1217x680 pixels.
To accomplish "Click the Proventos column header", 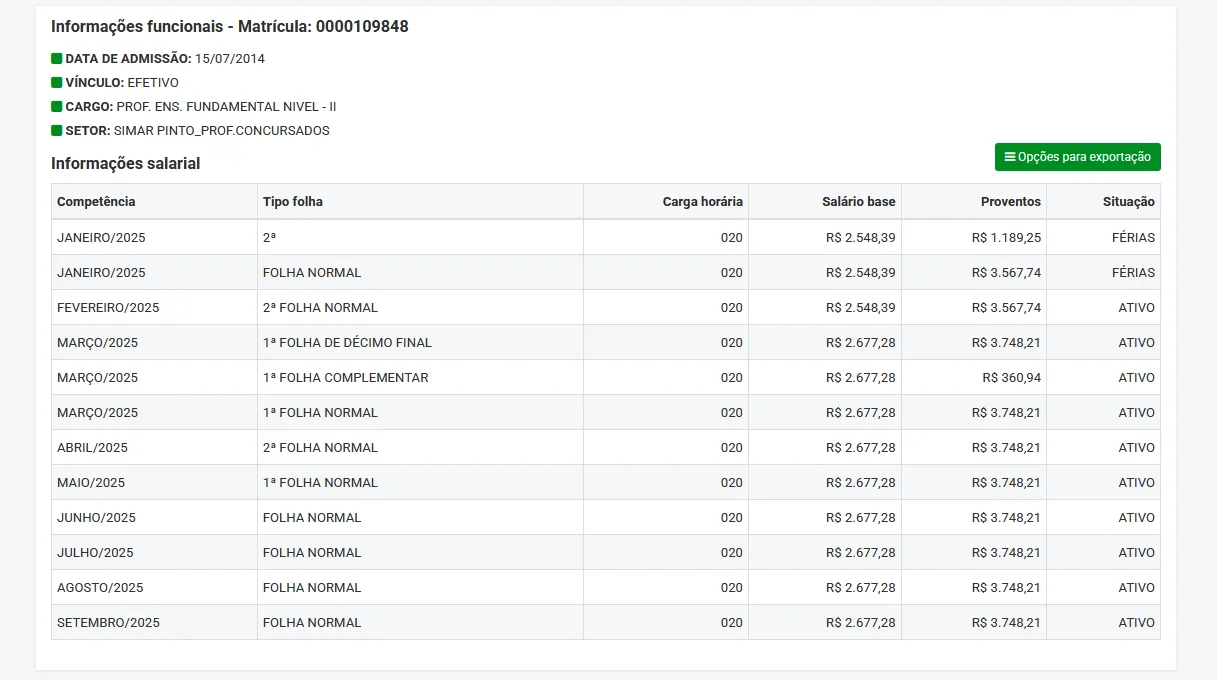I will coord(1010,202).
